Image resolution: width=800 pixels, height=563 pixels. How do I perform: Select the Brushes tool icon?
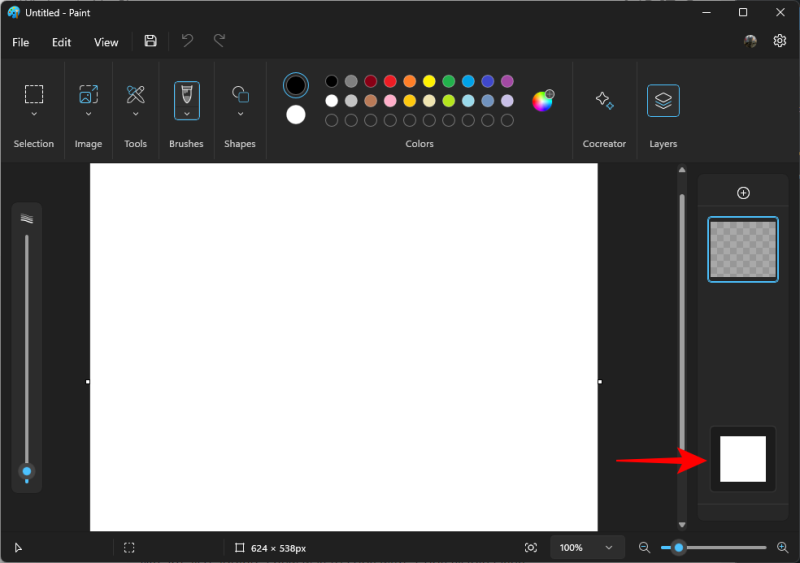(x=187, y=94)
